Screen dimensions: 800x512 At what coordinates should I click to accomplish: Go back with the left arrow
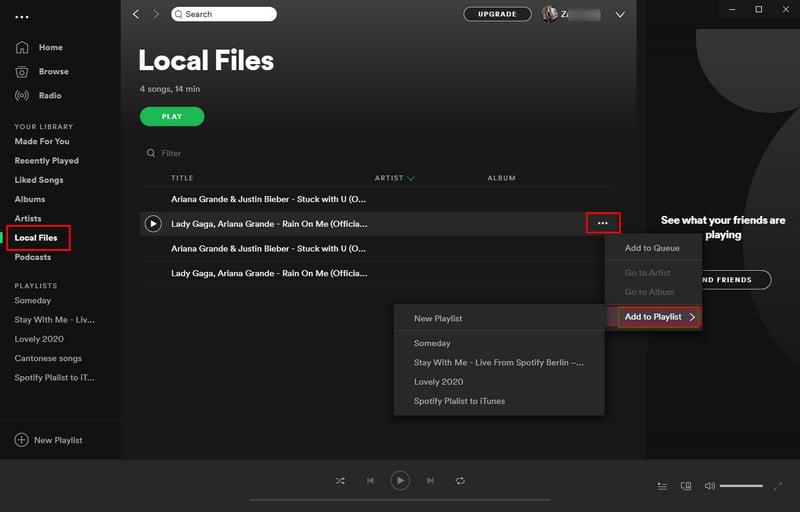click(136, 14)
